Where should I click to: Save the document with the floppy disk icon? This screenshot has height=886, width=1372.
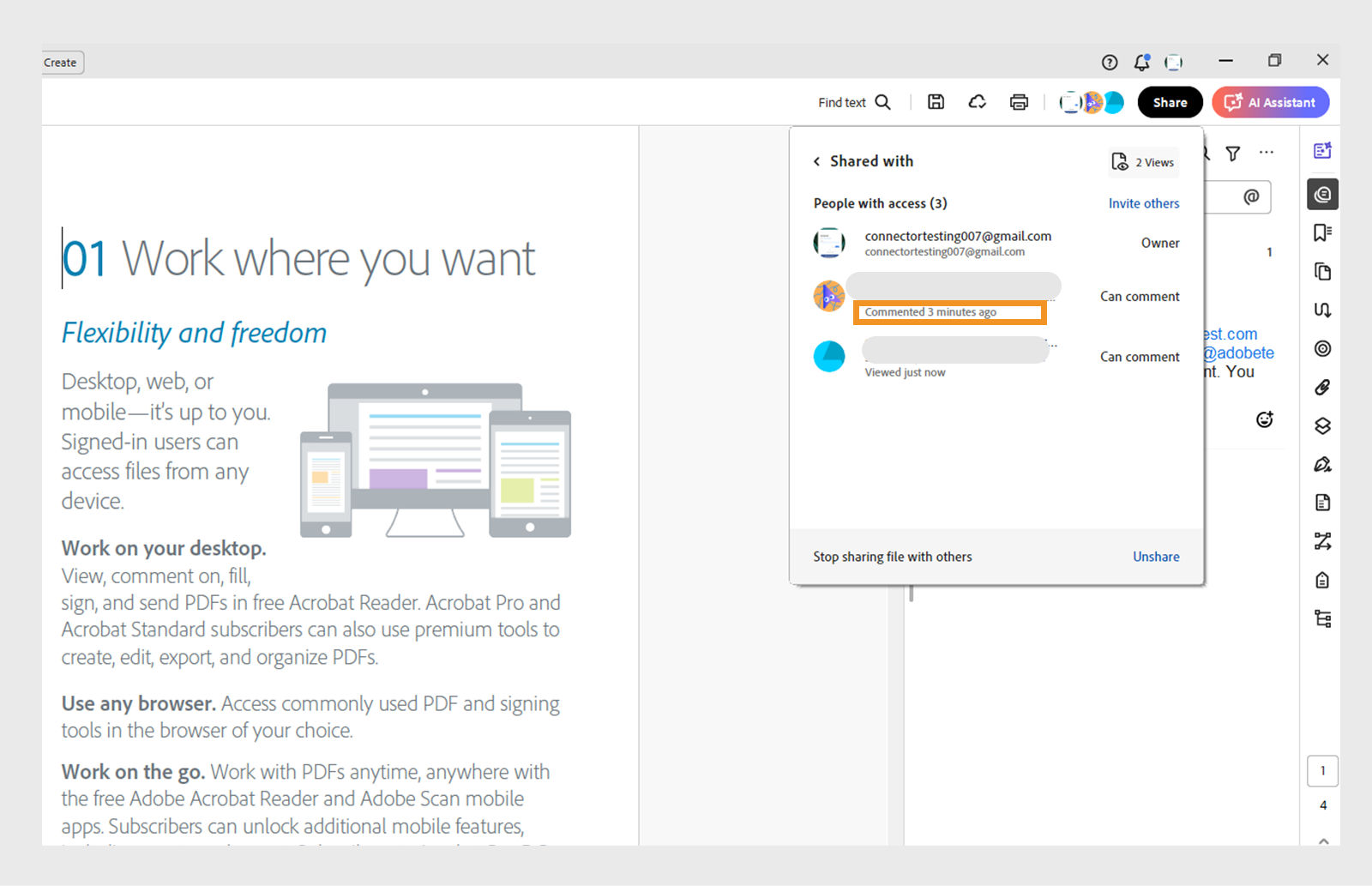pyautogui.click(x=935, y=101)
